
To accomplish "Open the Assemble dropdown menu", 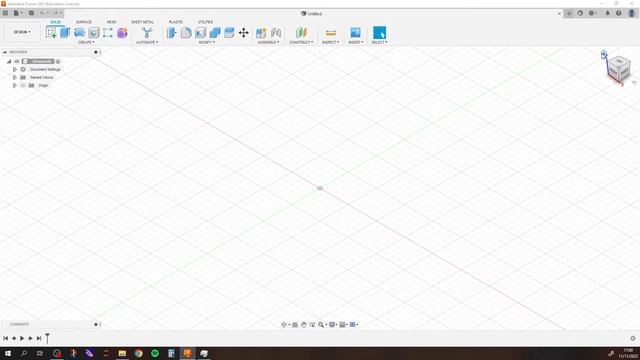I will [x=268, y=42].
